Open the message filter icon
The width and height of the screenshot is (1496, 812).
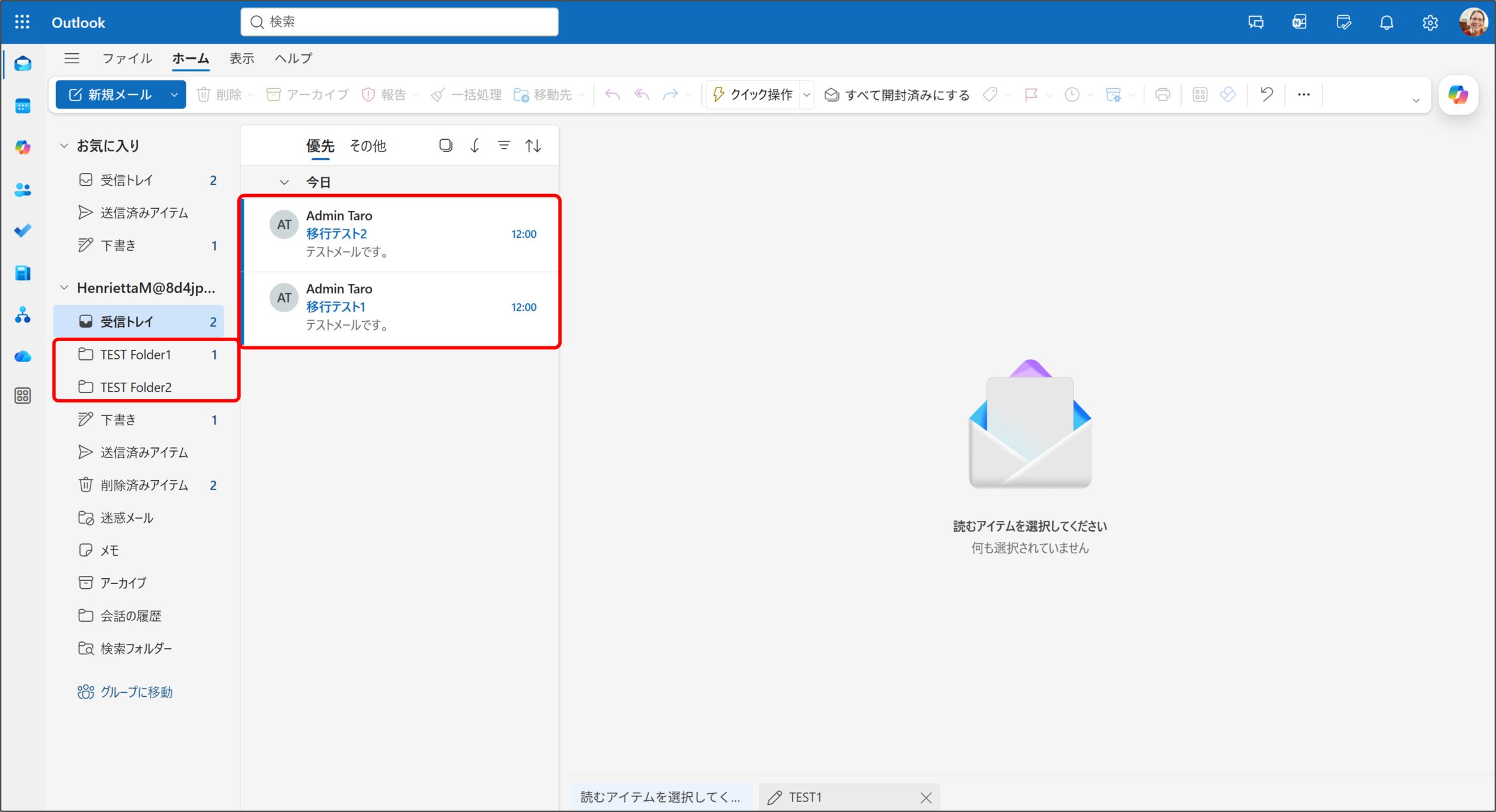504,145
